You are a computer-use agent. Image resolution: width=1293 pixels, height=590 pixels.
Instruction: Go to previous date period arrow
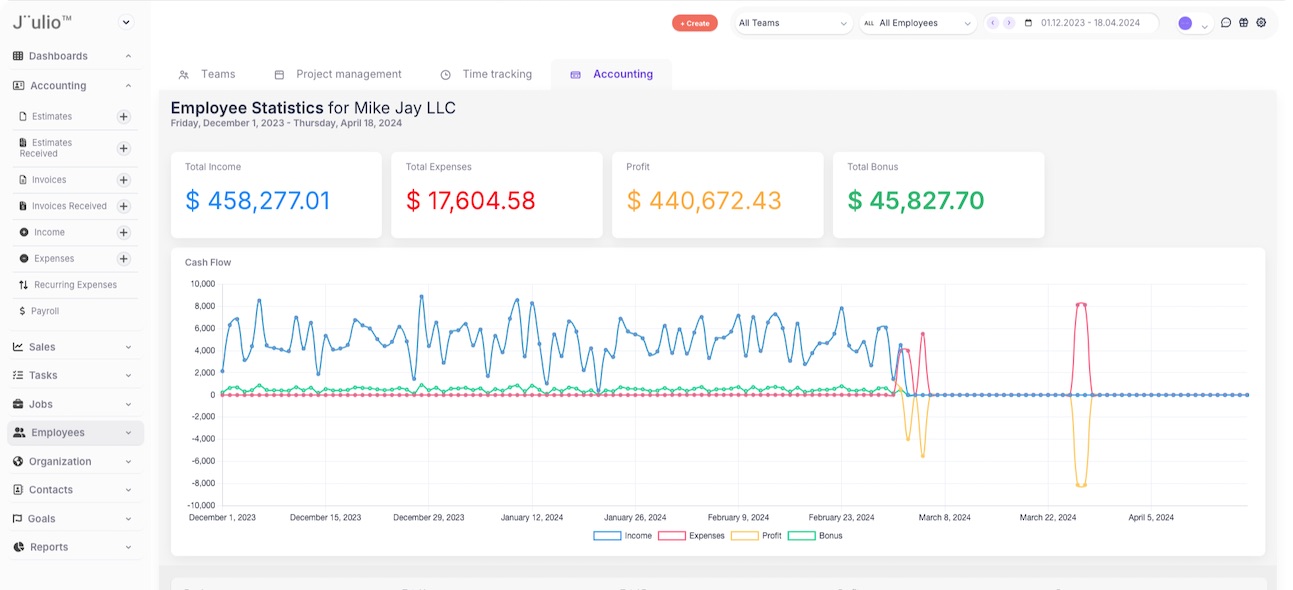[x=993, y=23]
